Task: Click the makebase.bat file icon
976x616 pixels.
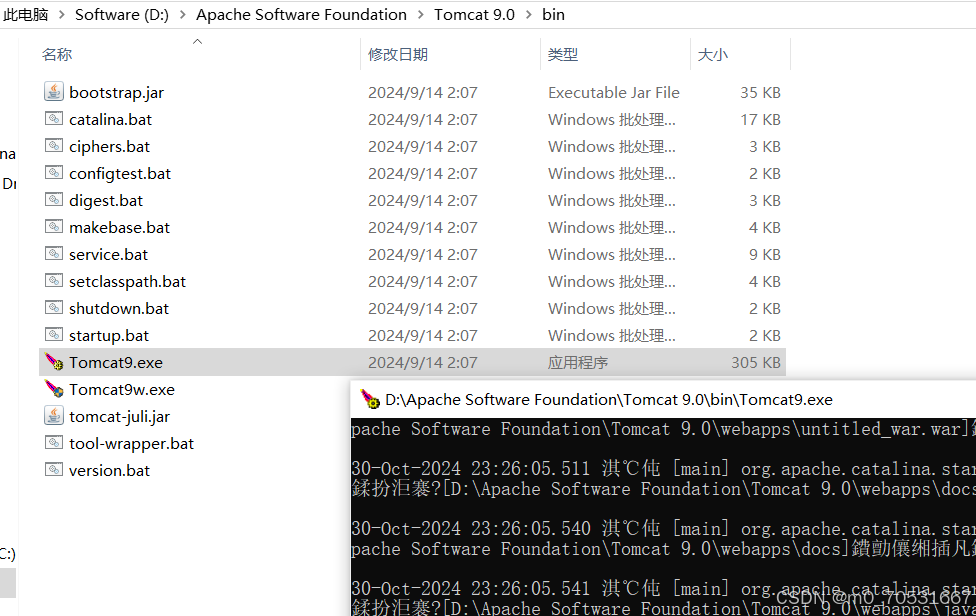Action: 54,227
